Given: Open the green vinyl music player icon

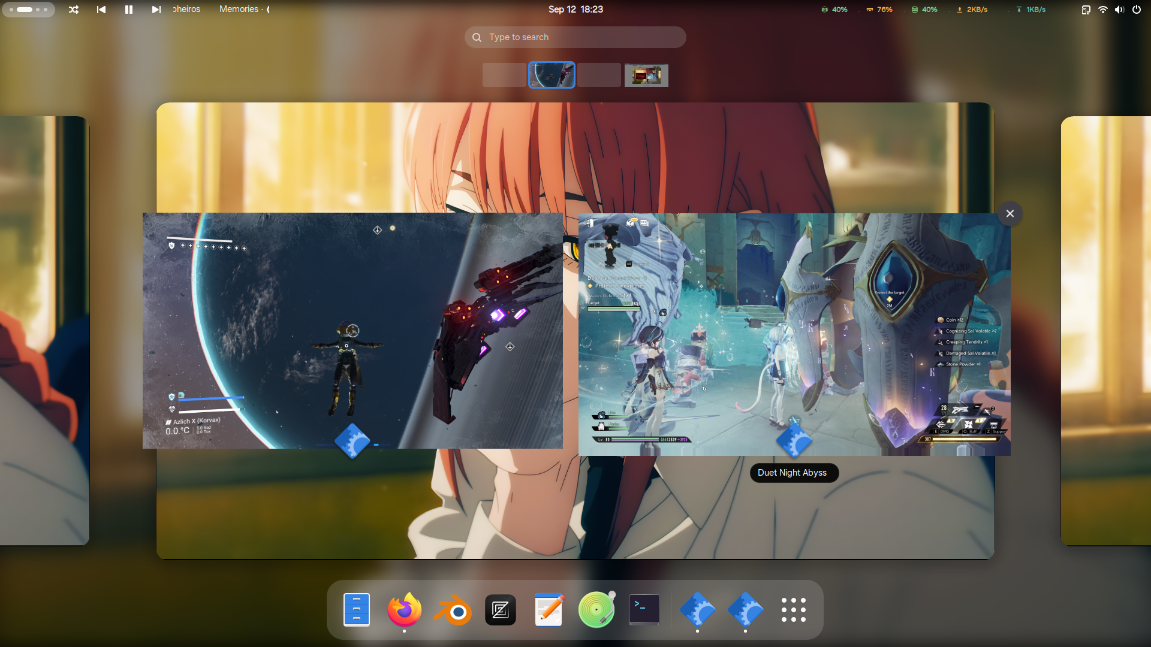Looking at the screenshot, I should (597, 610).
